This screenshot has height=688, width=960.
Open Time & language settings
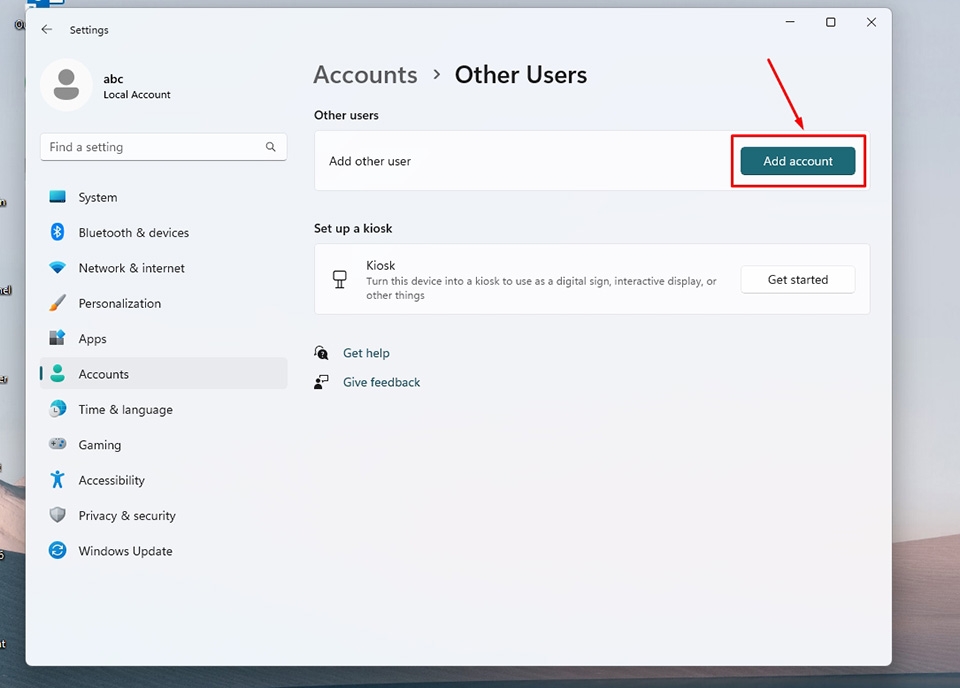[x=163, y=409]
